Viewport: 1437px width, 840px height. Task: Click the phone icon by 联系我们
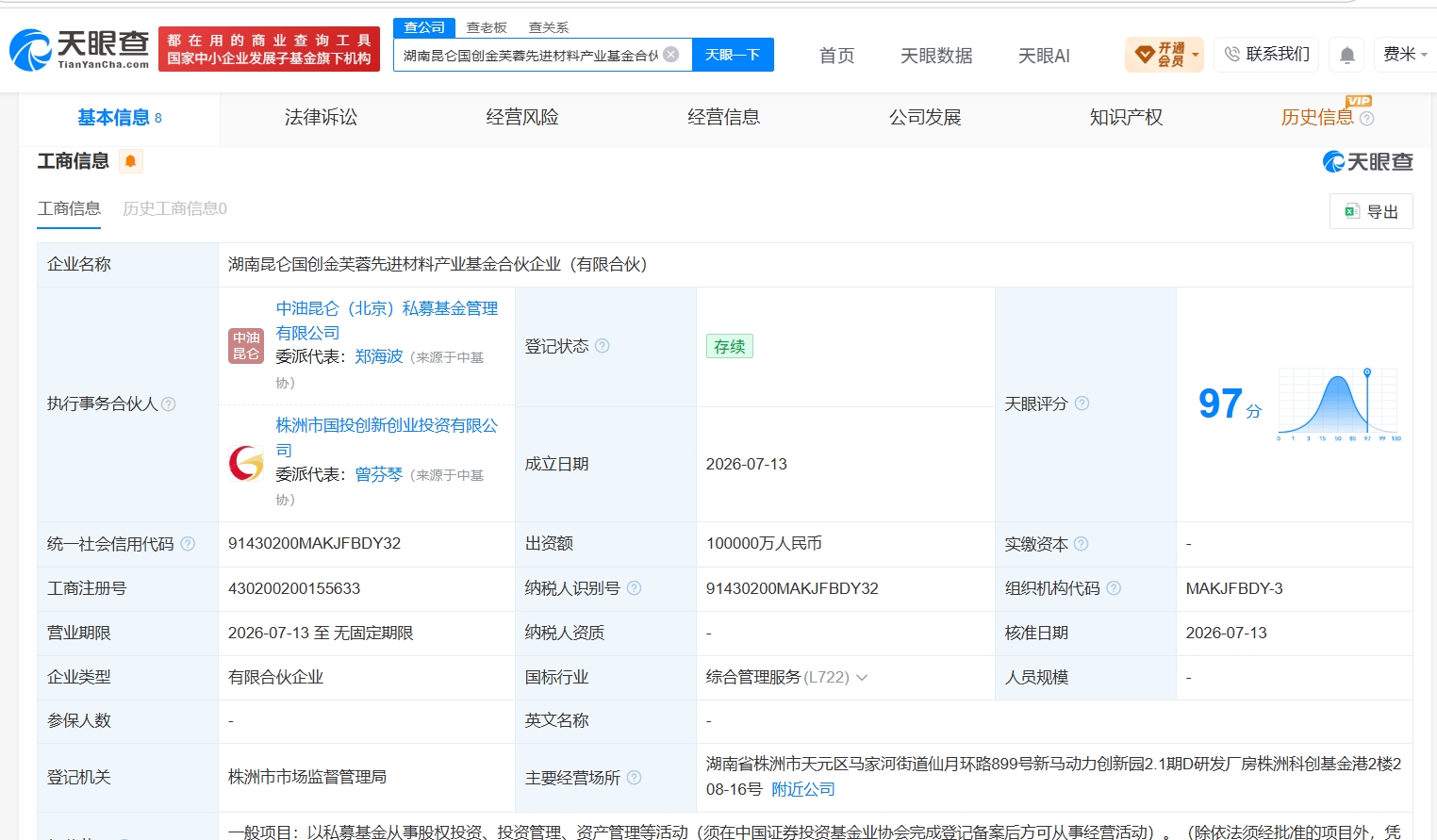pyautogui.click(x=1231, y=55)
